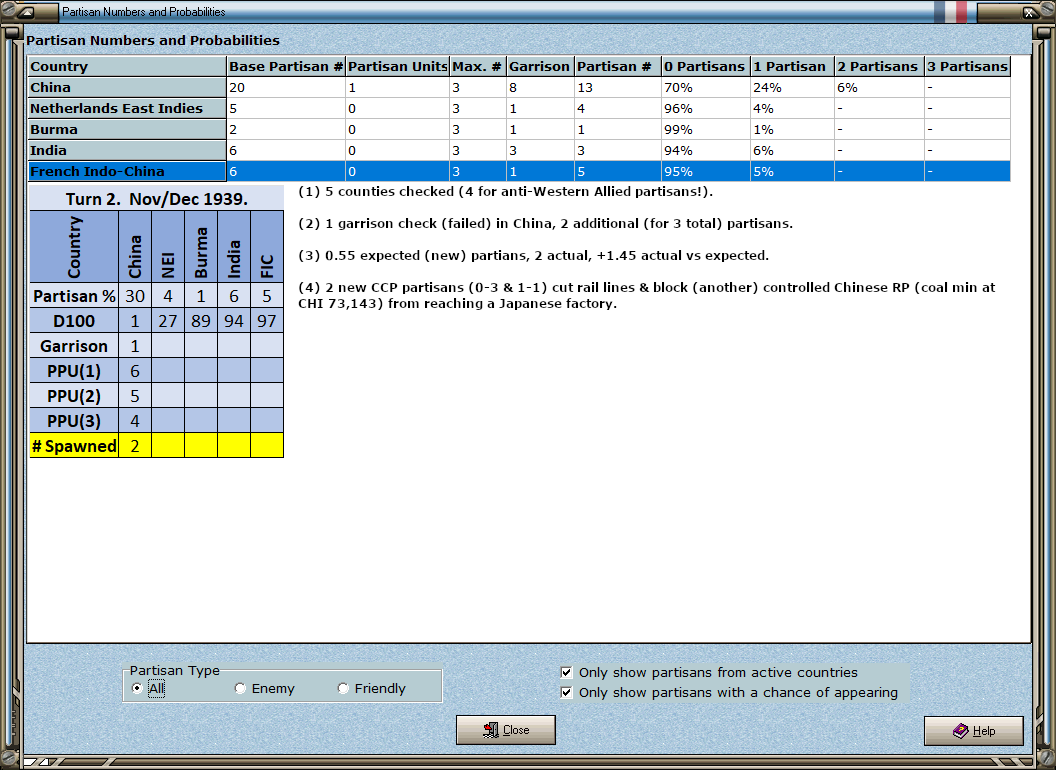This screenshot has width=1056, height=770.
Task: Click the # Spawned row label
Action: 74,446
